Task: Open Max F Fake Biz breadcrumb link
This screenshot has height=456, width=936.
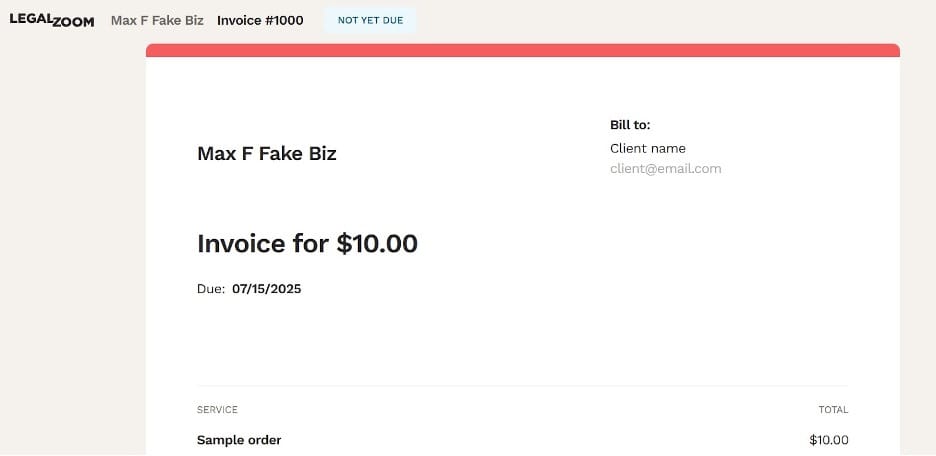Action: [157, 20]
